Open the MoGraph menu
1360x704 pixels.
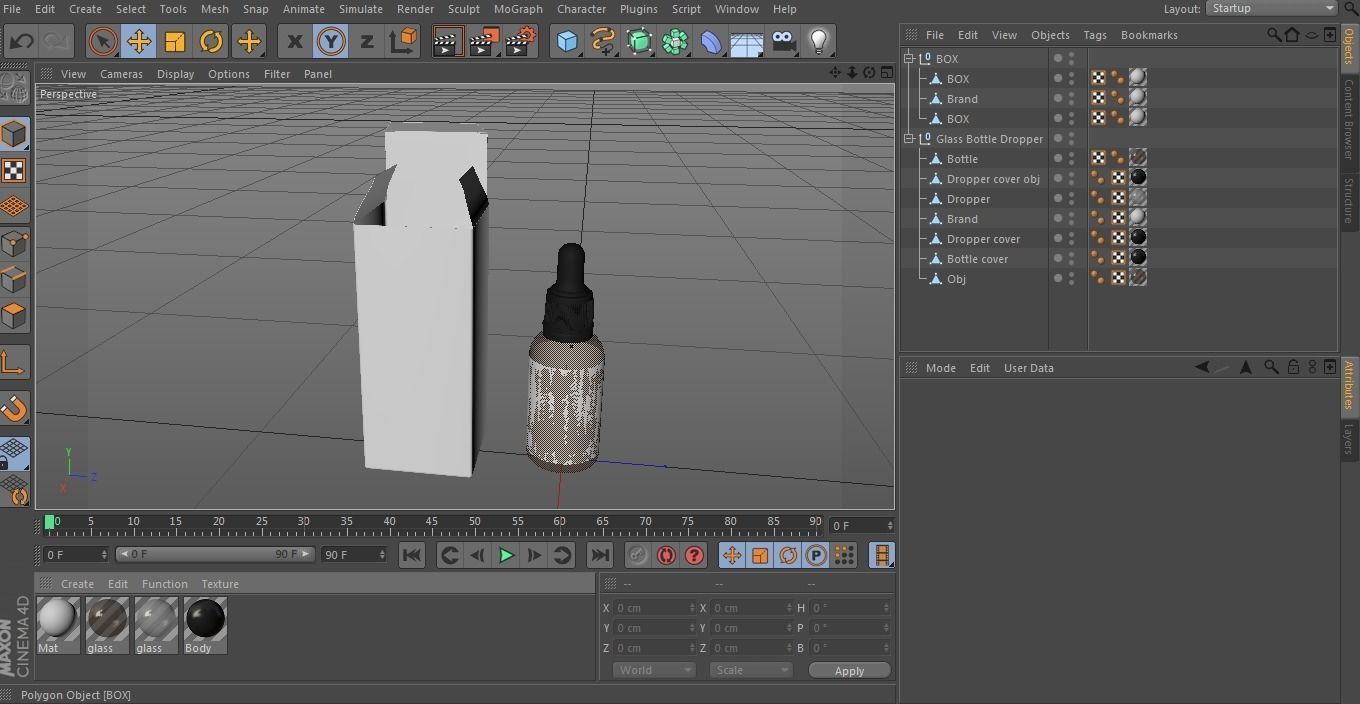[517, 9]
